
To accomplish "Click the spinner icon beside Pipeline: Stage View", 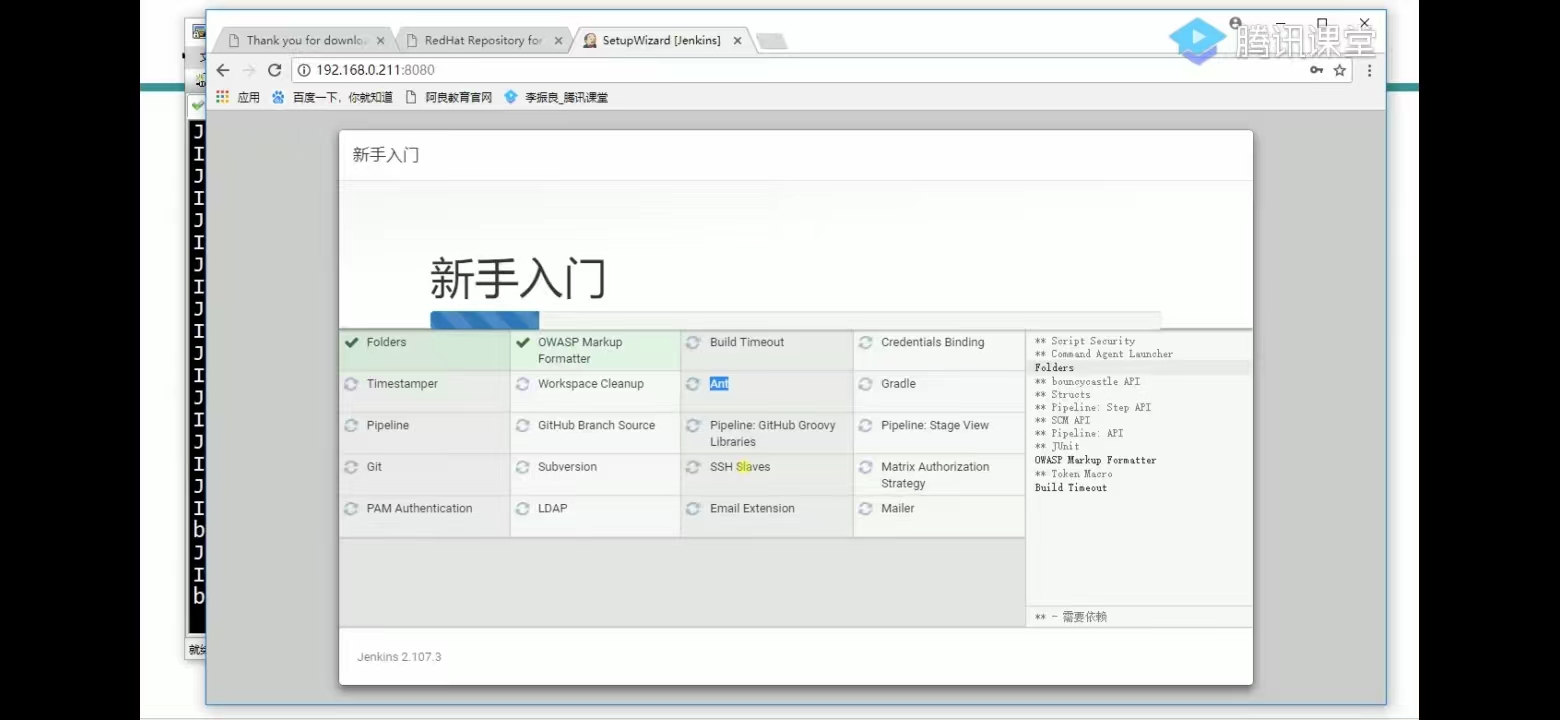I will point(865,425).
